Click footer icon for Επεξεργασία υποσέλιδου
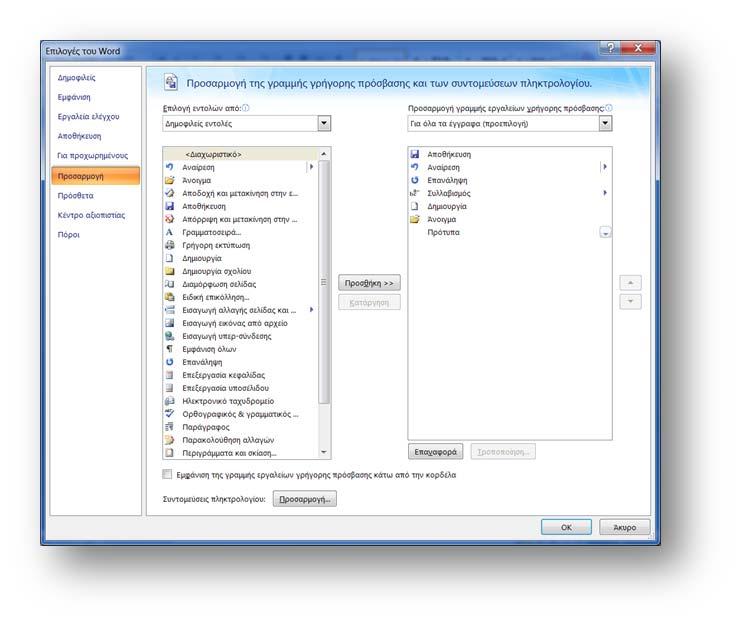The height and width of the screenshot is (624, 739). (170, 388)
